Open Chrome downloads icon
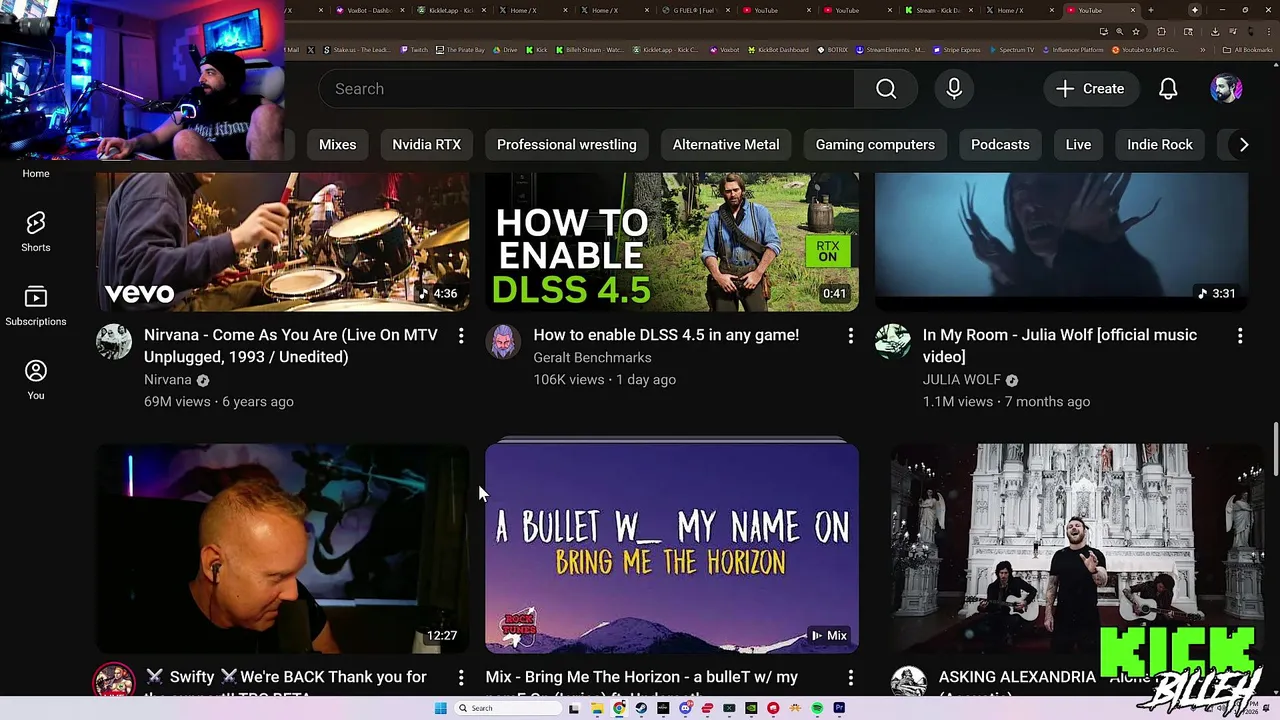Image resolution: width=1280 pixels, height=720 pixels. [x=1214, y=31]
